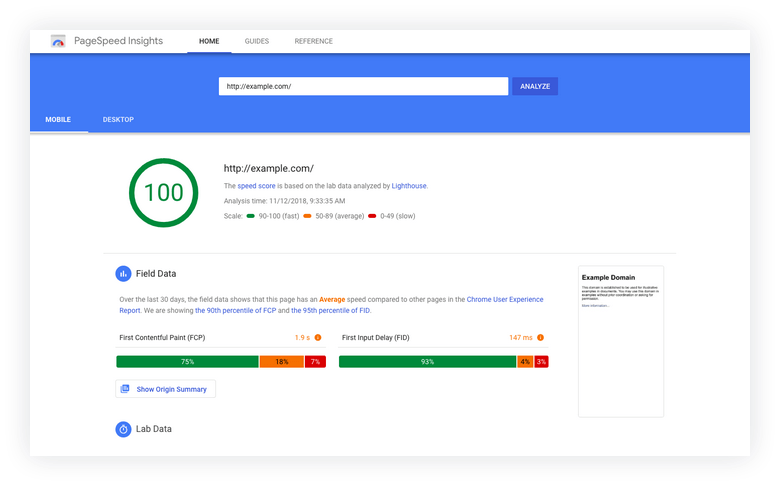Click the green 100 score circle
Image resolution: width=780 pixels, height=486 pixels.
click(164, 193)
